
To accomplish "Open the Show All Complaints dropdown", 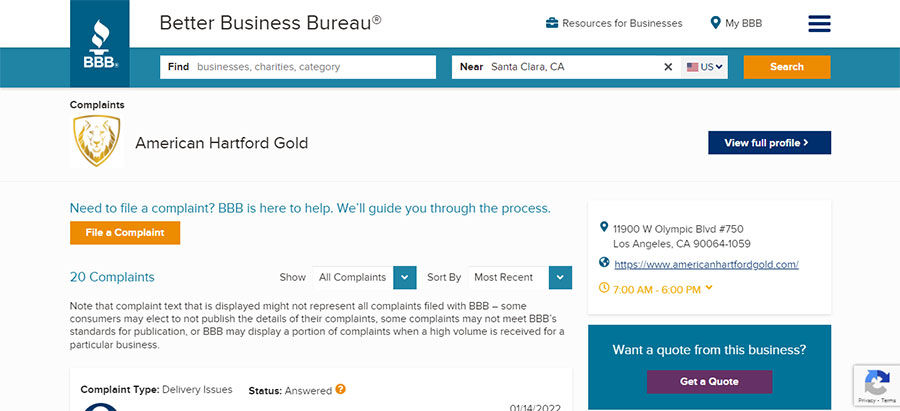I will [x=364, y=277].
